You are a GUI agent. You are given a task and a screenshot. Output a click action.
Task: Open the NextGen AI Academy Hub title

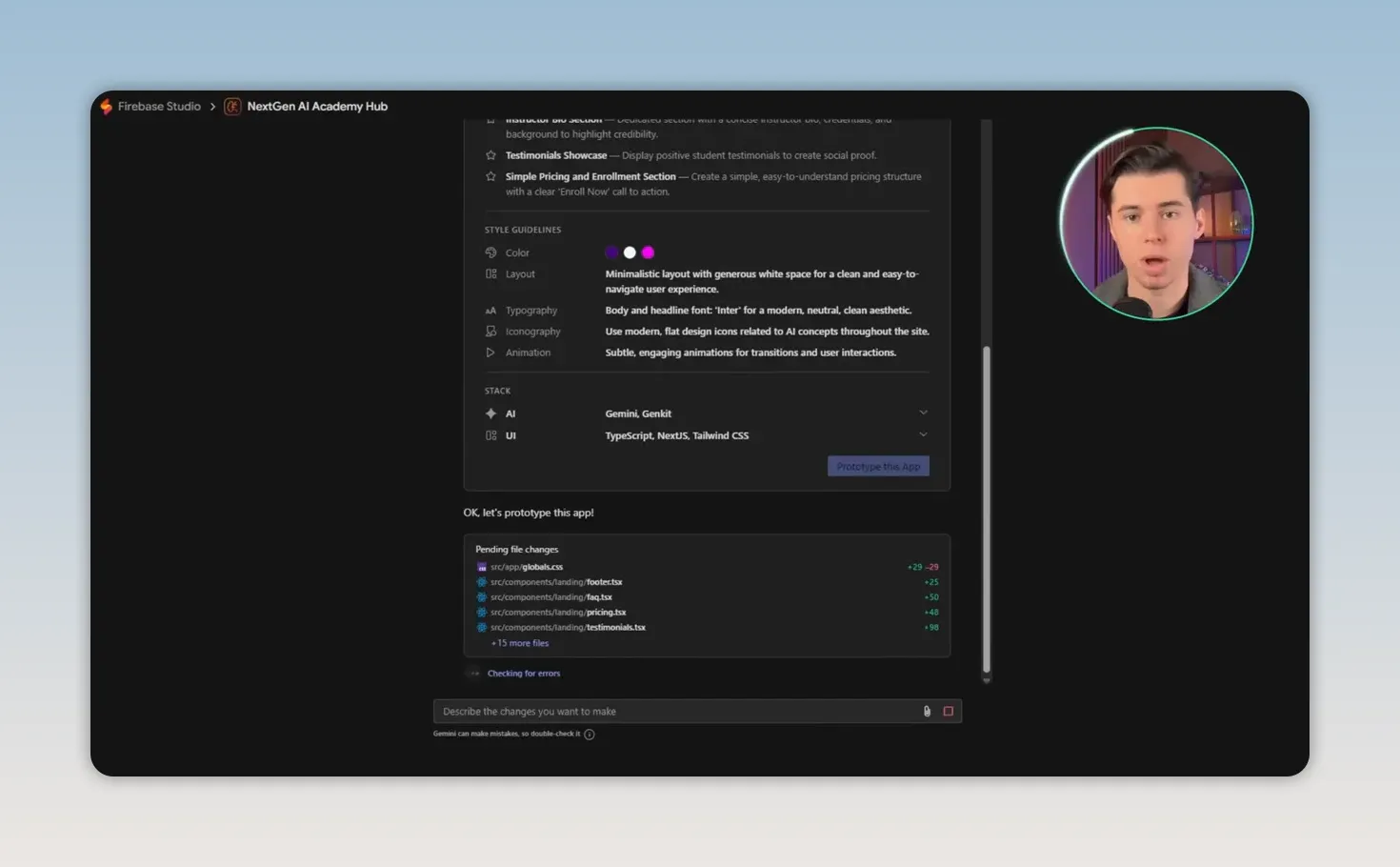point(317,107)
